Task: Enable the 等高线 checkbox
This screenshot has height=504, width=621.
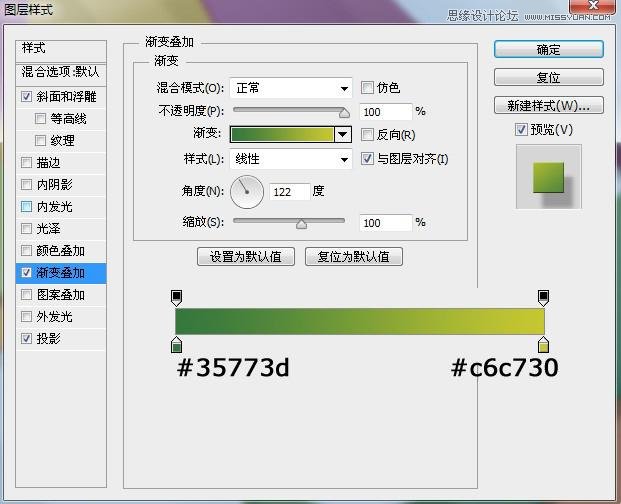Action: pos(40,118)
